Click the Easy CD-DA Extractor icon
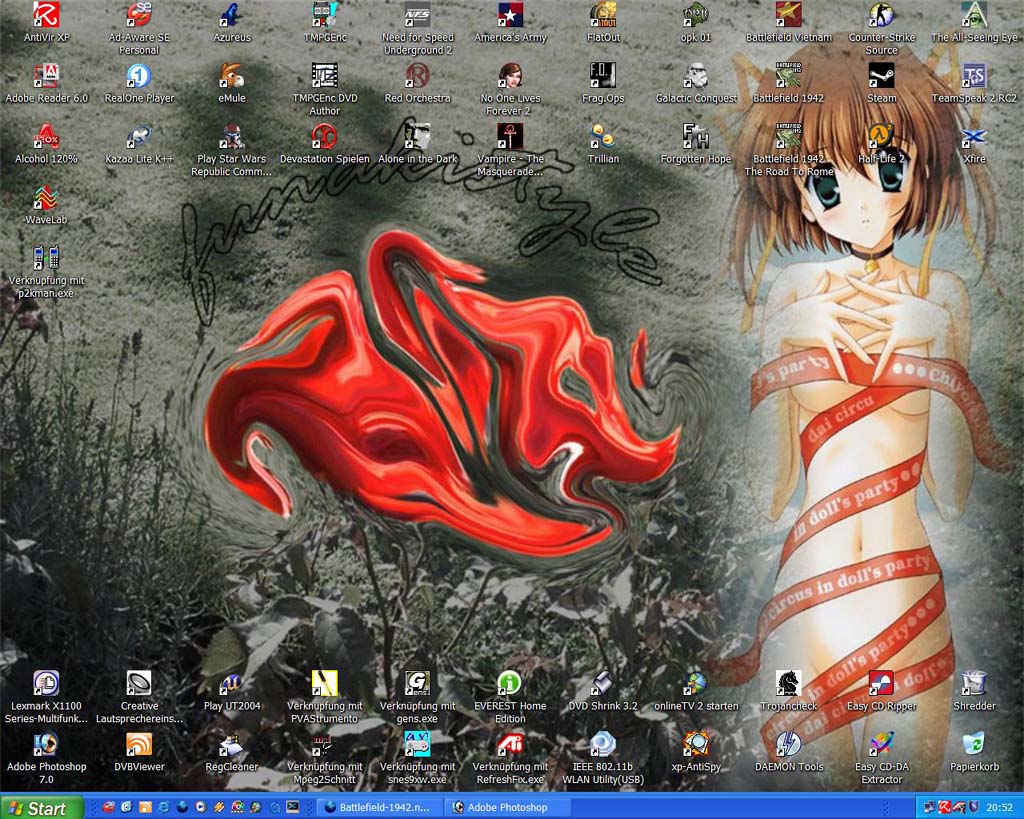Image resolution: width=1024 pixels, height=819 pixels. [x=882, y=744]
